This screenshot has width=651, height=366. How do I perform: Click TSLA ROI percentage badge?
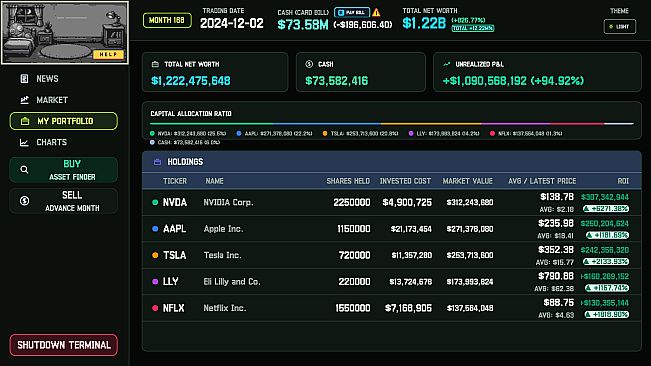[606, 262]
